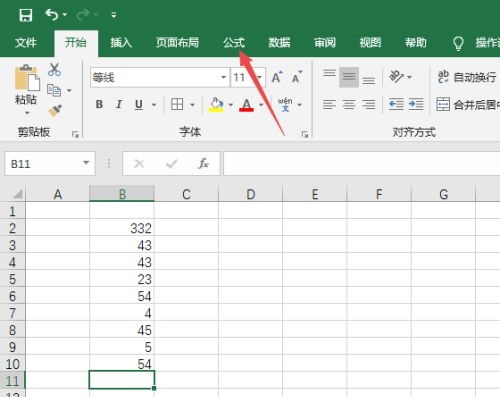Apply the red font color

[246, 105]
